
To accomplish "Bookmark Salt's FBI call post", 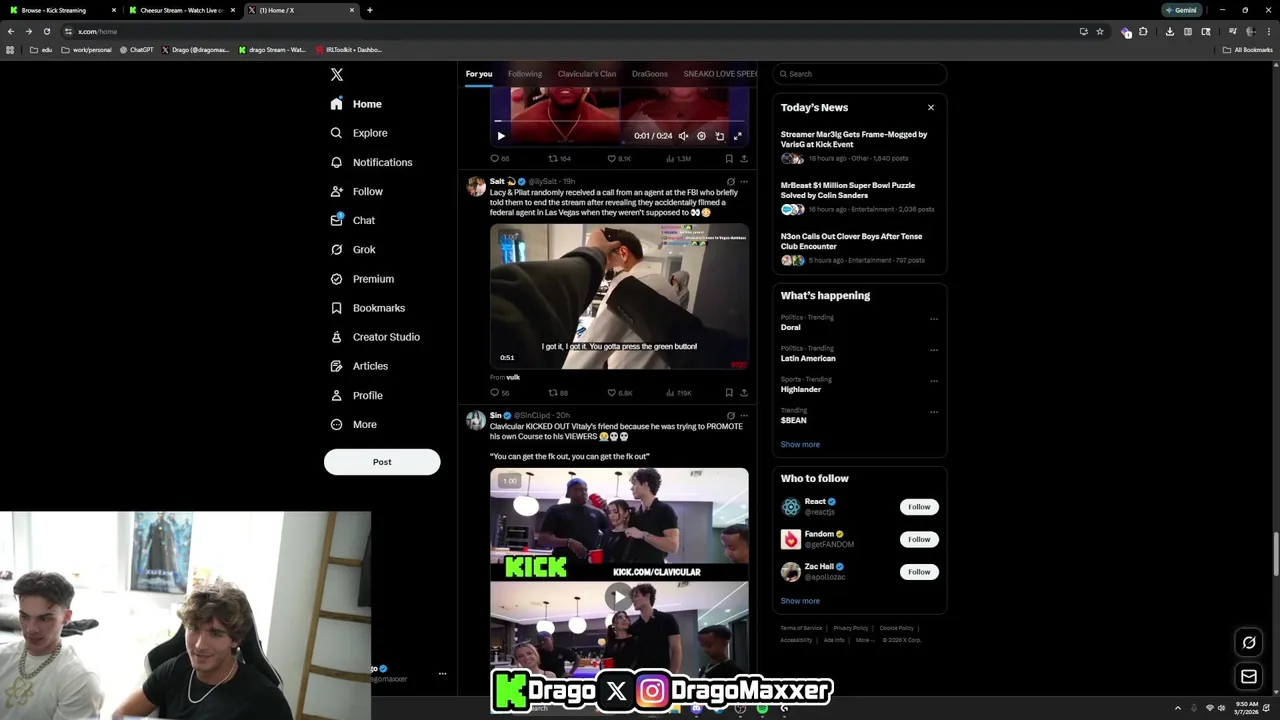I will (728, 393).
